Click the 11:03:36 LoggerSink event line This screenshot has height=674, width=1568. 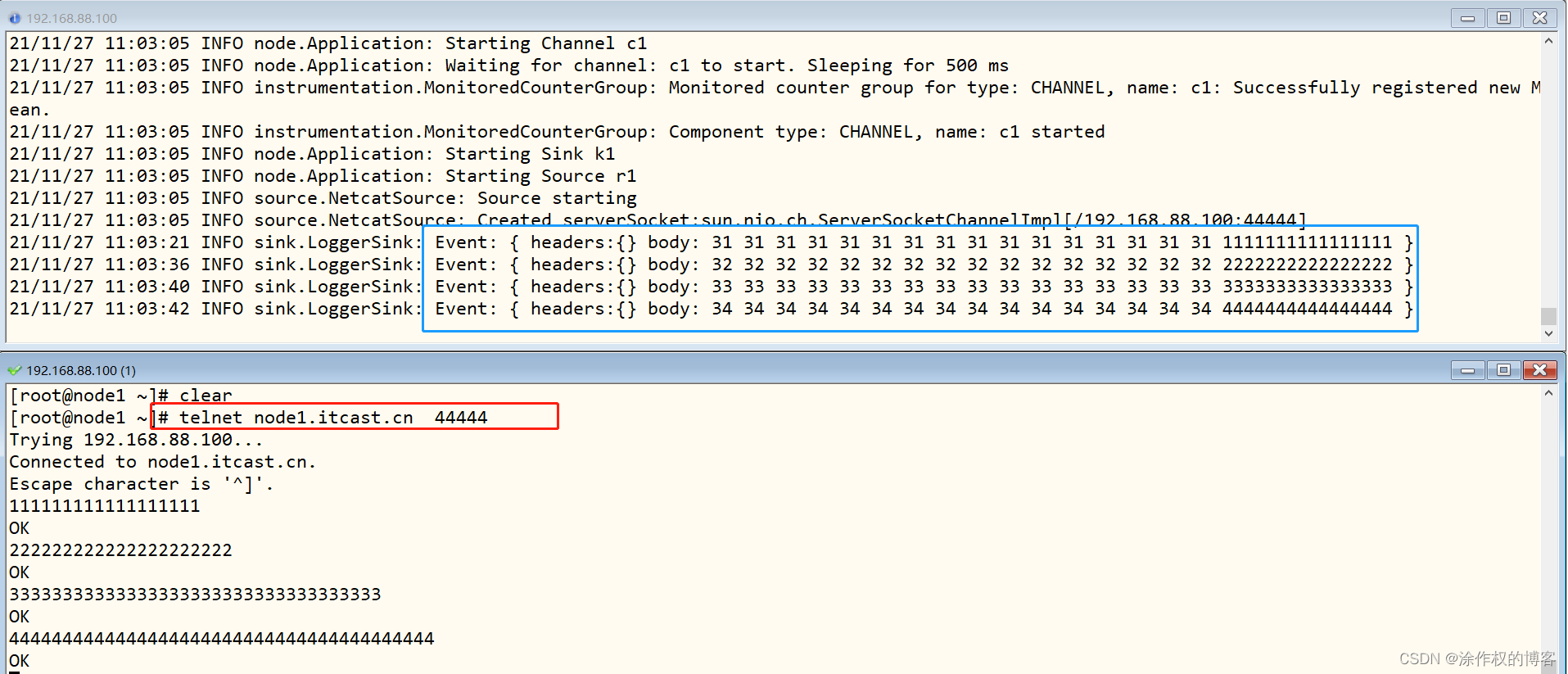(x=712, y=265)
